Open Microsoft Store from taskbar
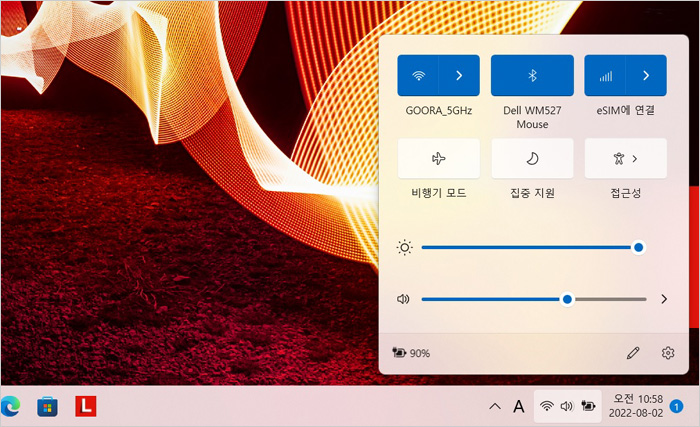700x427 pixels. click(x=47, y=406)
